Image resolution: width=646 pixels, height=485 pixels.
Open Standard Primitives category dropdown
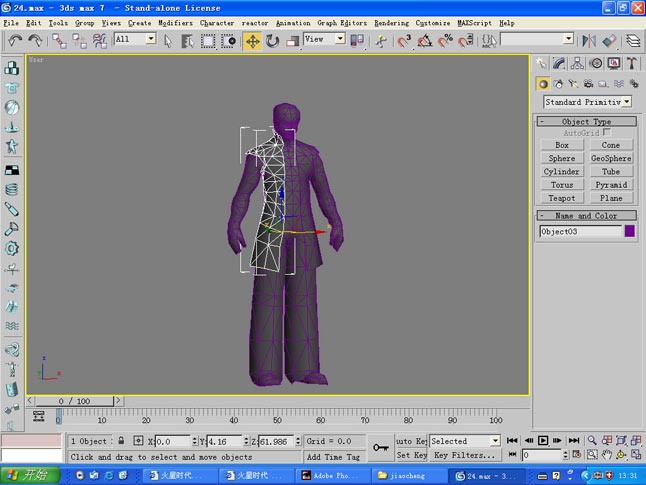pos(626,101)
